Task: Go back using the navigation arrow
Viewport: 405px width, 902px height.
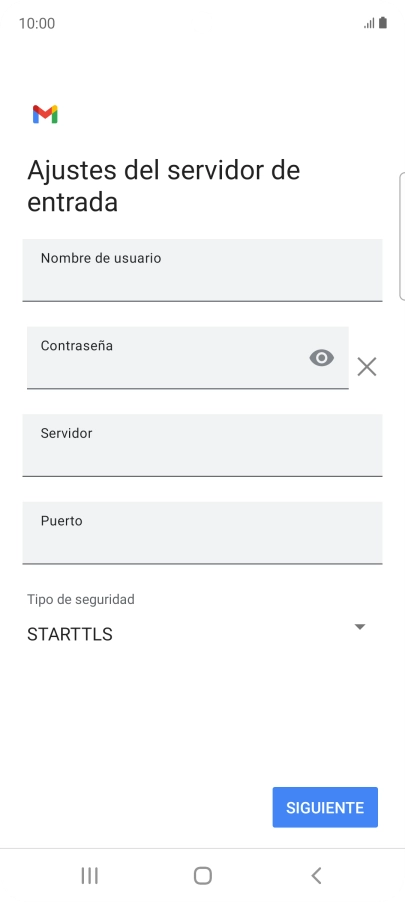Action: 316,876
